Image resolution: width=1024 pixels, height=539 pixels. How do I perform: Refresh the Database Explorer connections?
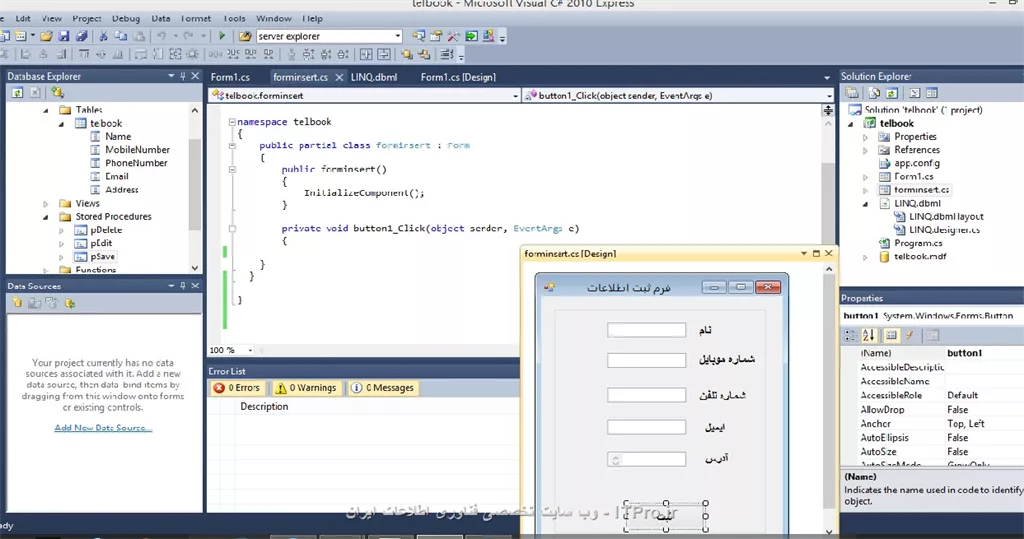point(18,93)
